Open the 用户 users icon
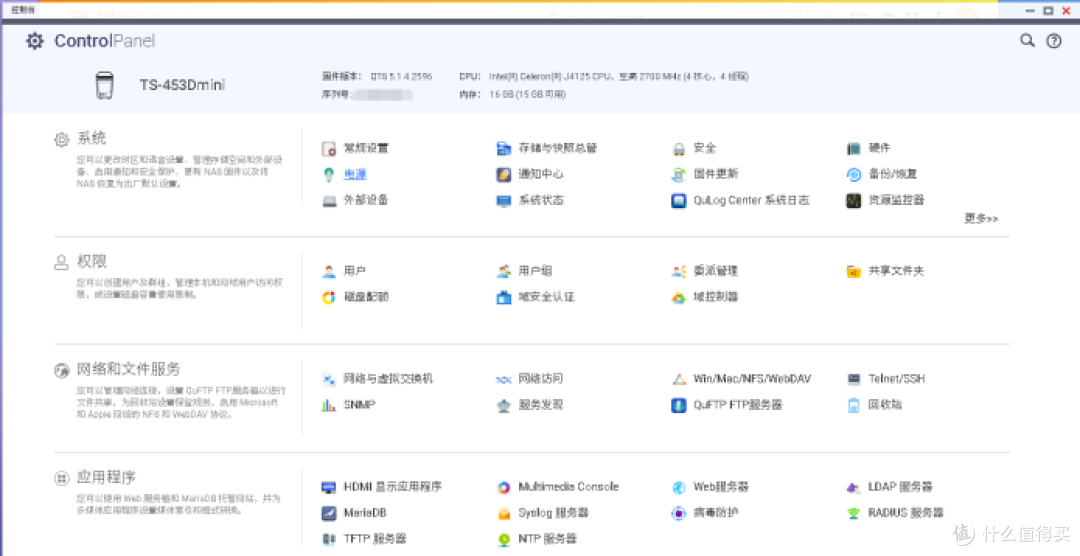This screenshot has height=556, width=1080. click(329, 271)
